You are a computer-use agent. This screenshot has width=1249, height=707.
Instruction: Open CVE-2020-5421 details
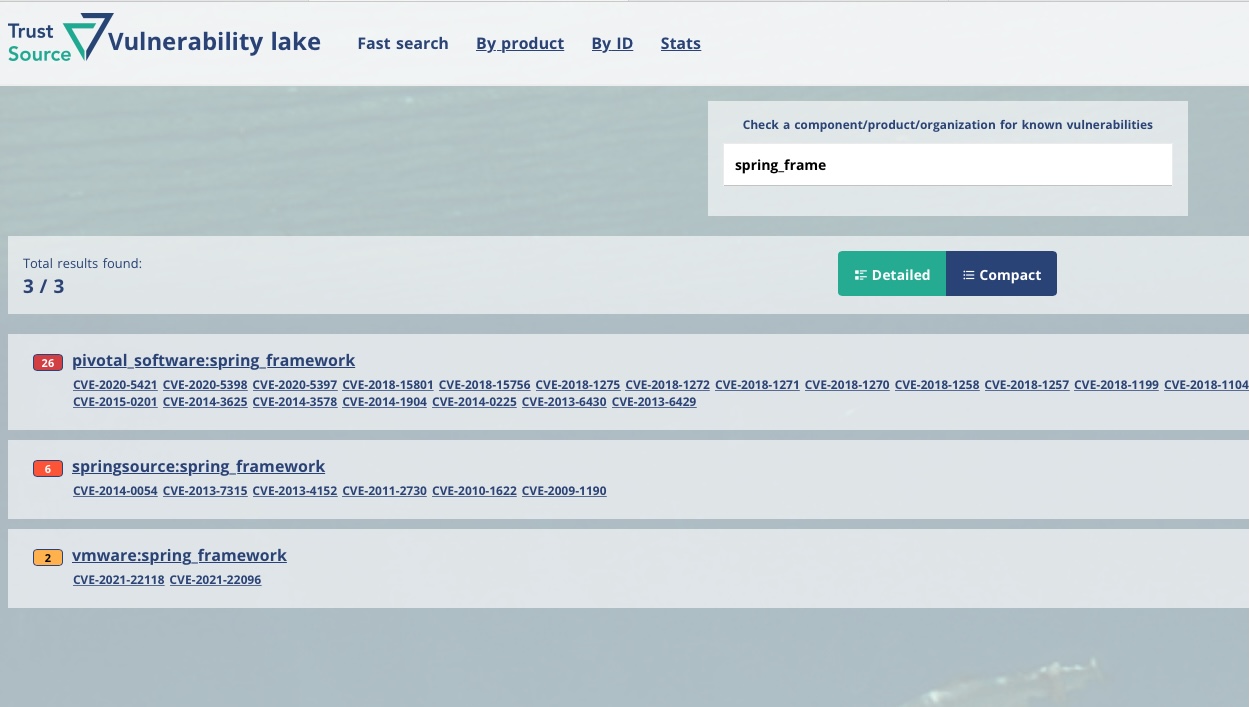(x=115, y=385)
